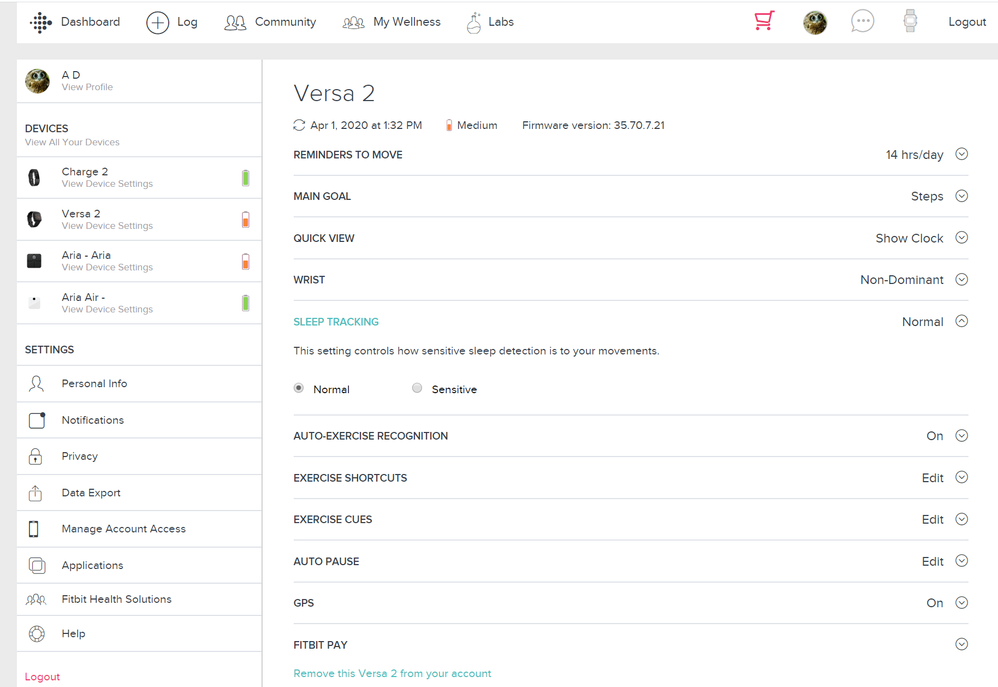Click the Aria Air battery icon
Image resolution: width=998 pixels, height=687 pixels.
[246, 303]
